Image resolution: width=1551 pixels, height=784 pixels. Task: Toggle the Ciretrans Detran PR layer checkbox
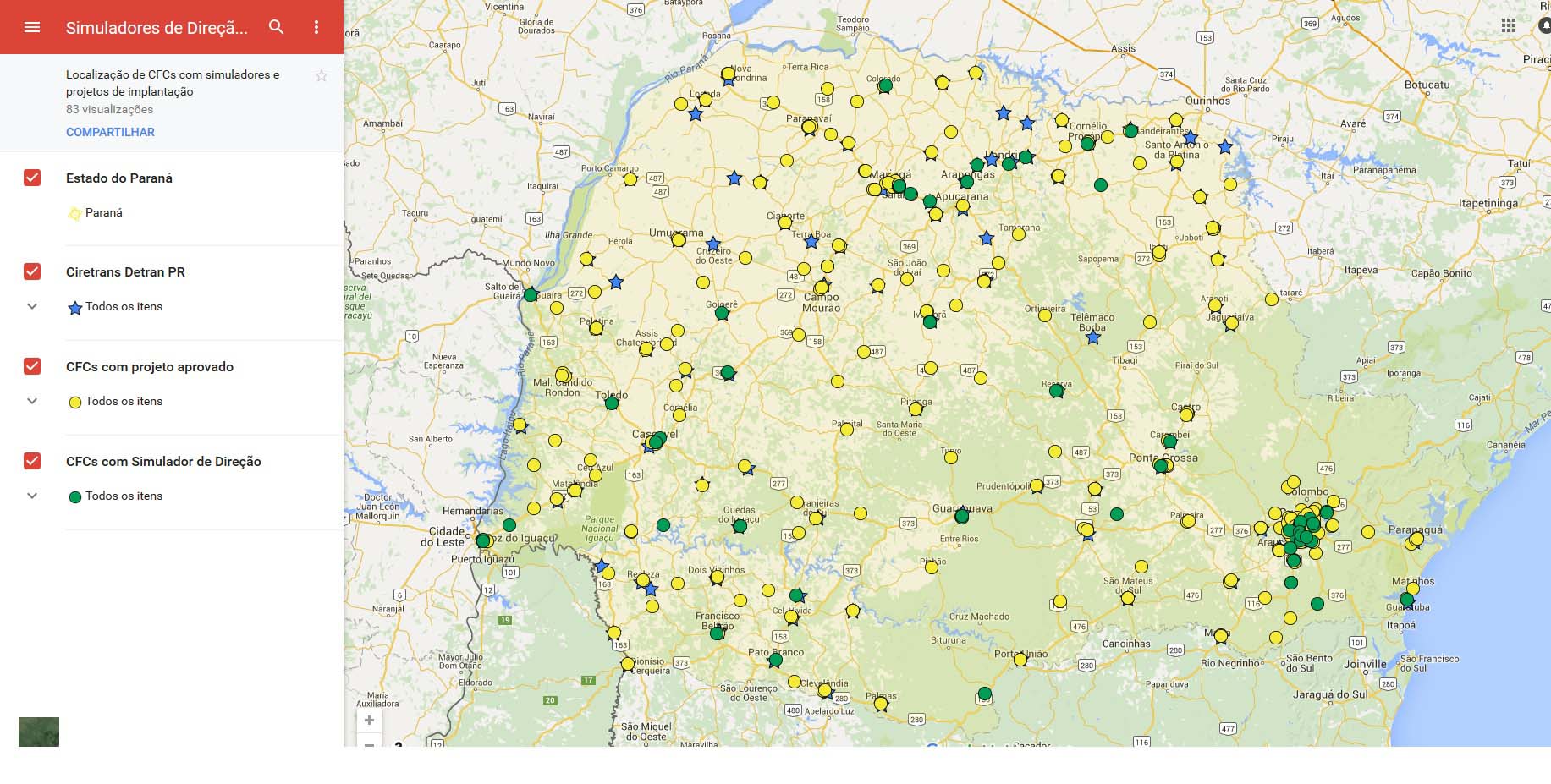(32, 271)
